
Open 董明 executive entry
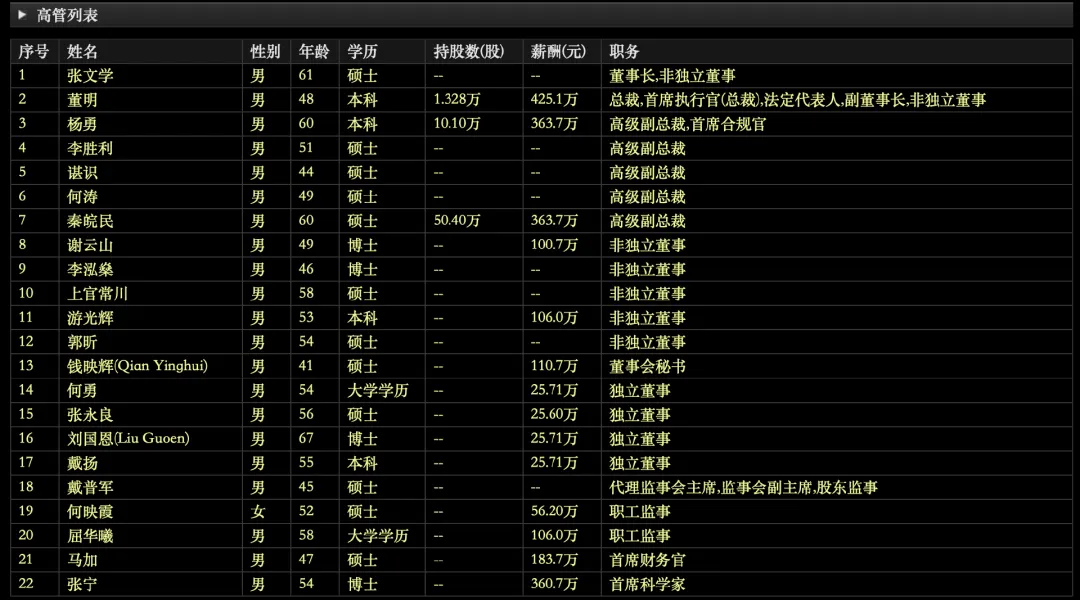pyautogui.click(x=83, y=99)
